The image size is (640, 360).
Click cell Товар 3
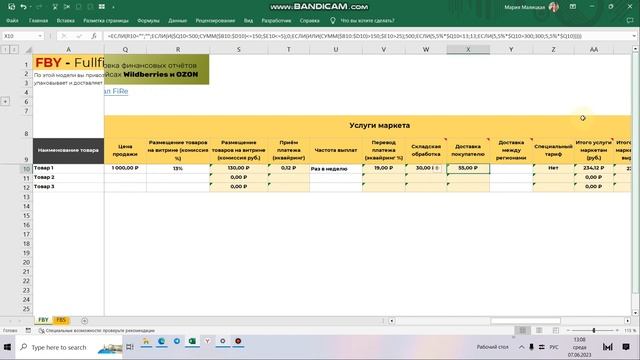tap(68, 187)
